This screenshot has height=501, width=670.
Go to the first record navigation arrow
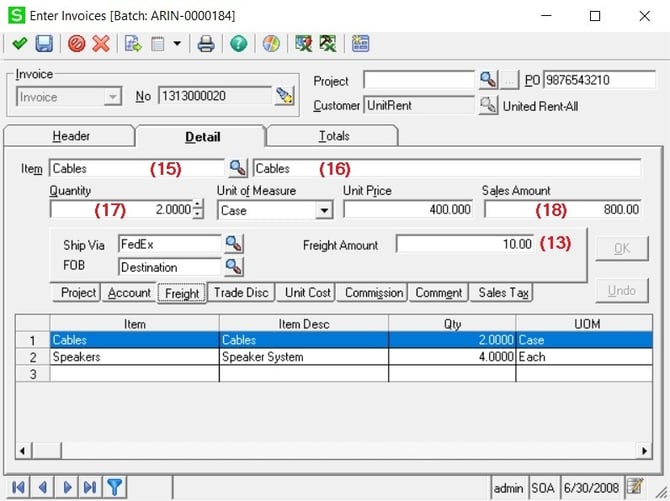pyautogui.click(x=18, y=487)
